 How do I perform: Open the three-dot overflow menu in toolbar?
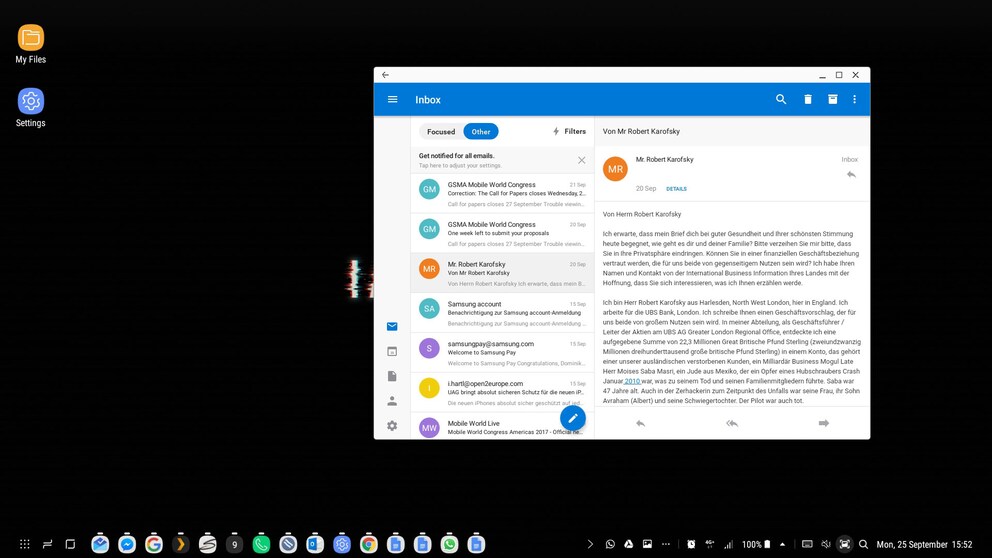click(x=854, y=99)
